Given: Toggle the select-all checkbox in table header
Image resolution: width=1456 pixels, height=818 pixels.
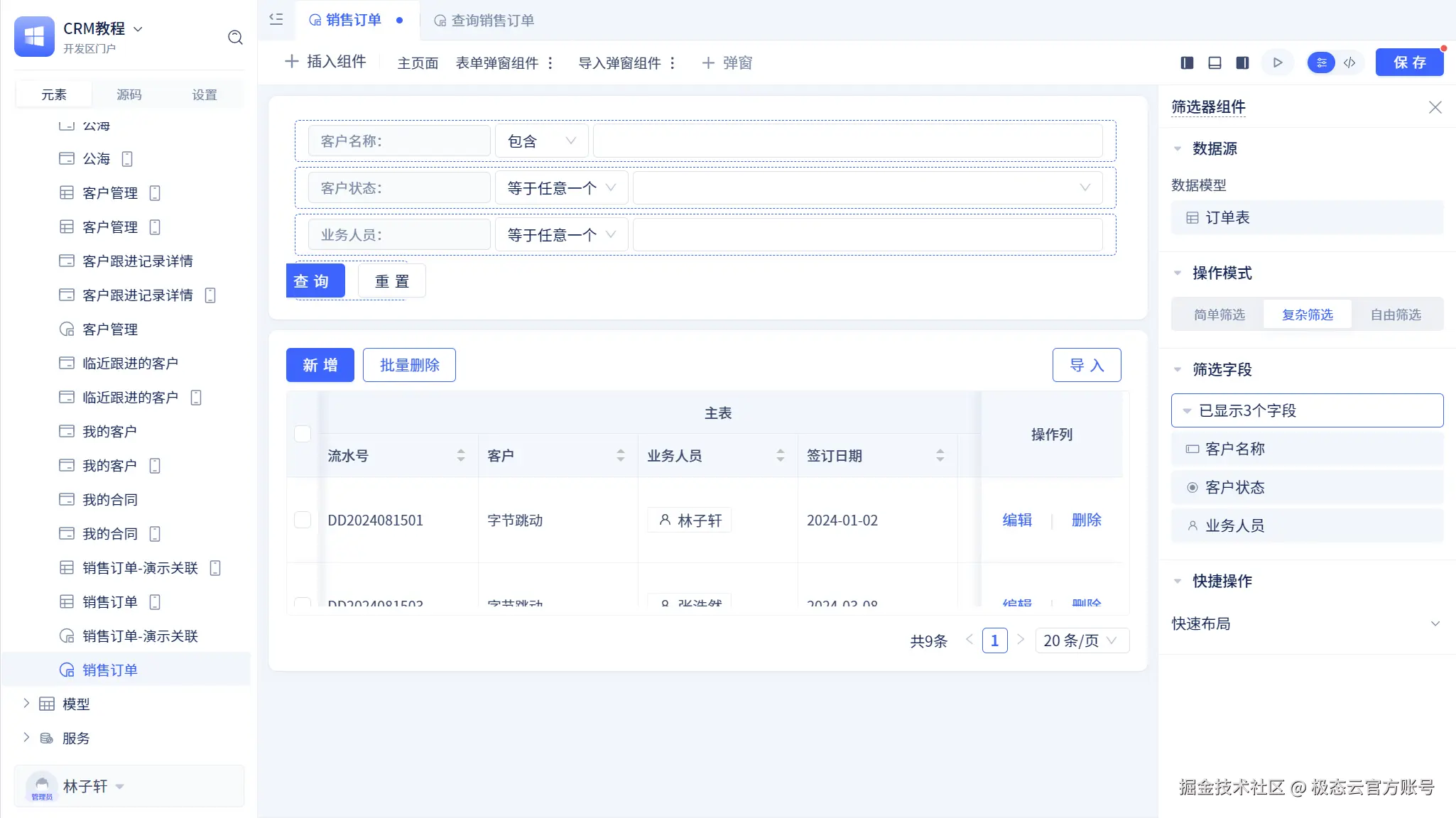Looking at the screenshot, I should [x=303, y=434].
